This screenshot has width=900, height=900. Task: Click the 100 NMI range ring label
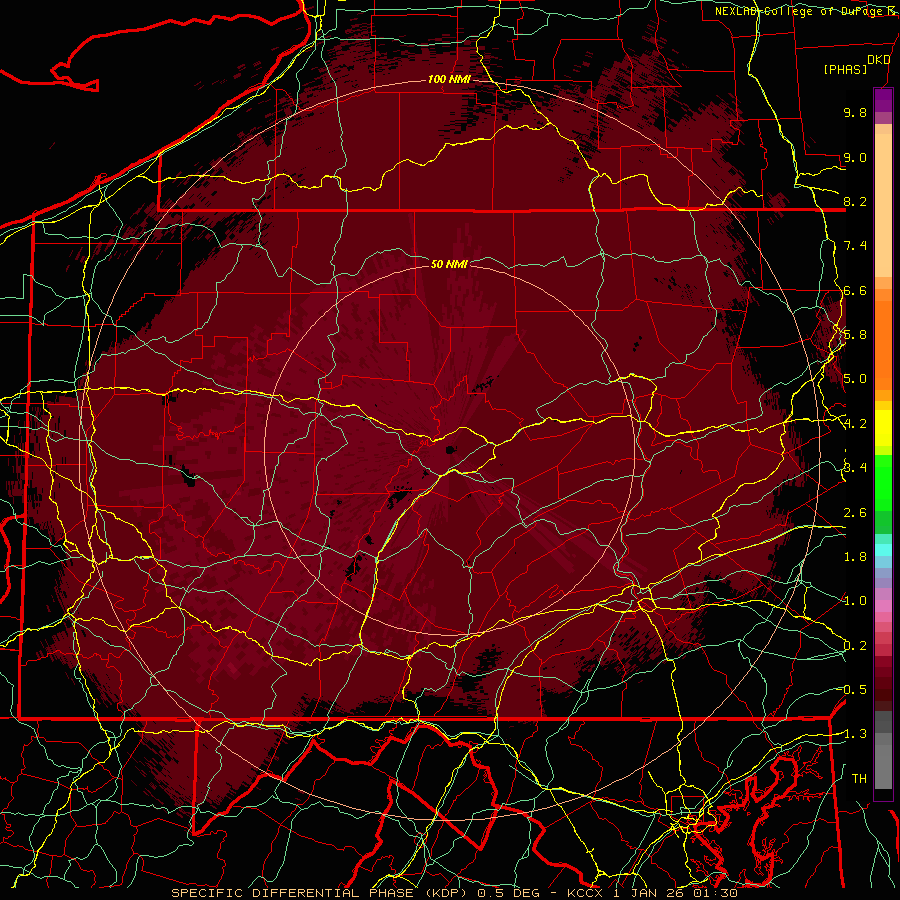[449, 79]
